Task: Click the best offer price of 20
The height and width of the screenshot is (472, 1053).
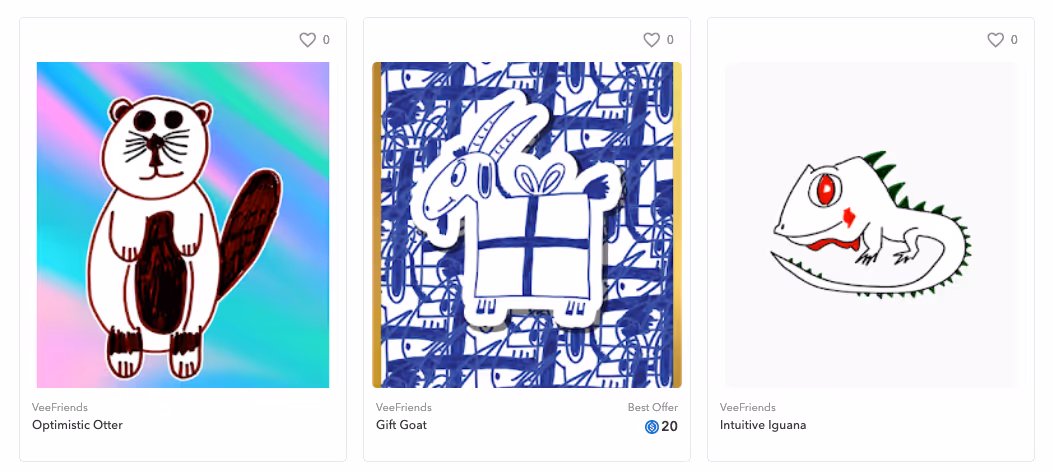Action: click(x=670, y=426)
